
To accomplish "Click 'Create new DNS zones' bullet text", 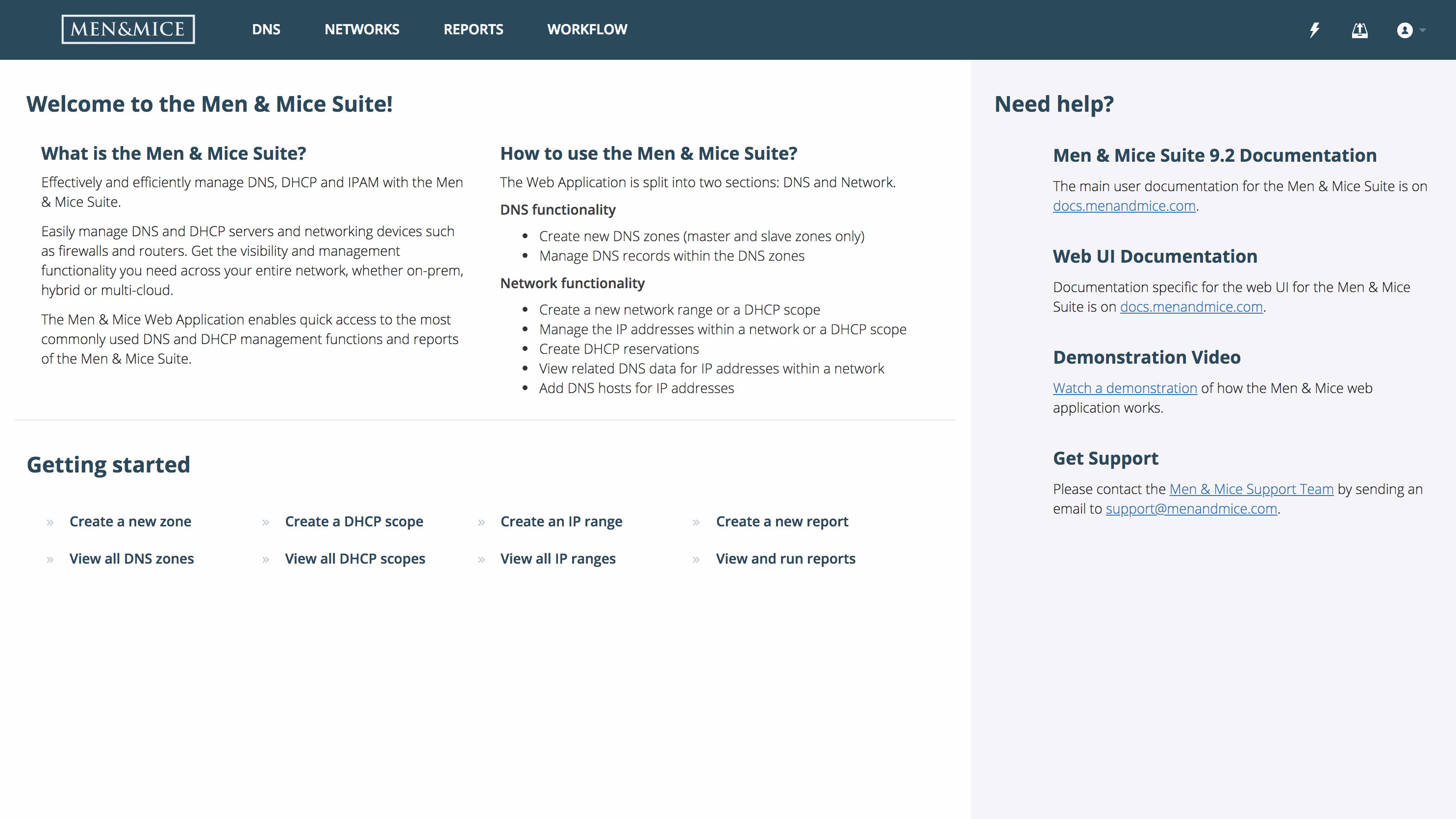I will click(702, 236).
